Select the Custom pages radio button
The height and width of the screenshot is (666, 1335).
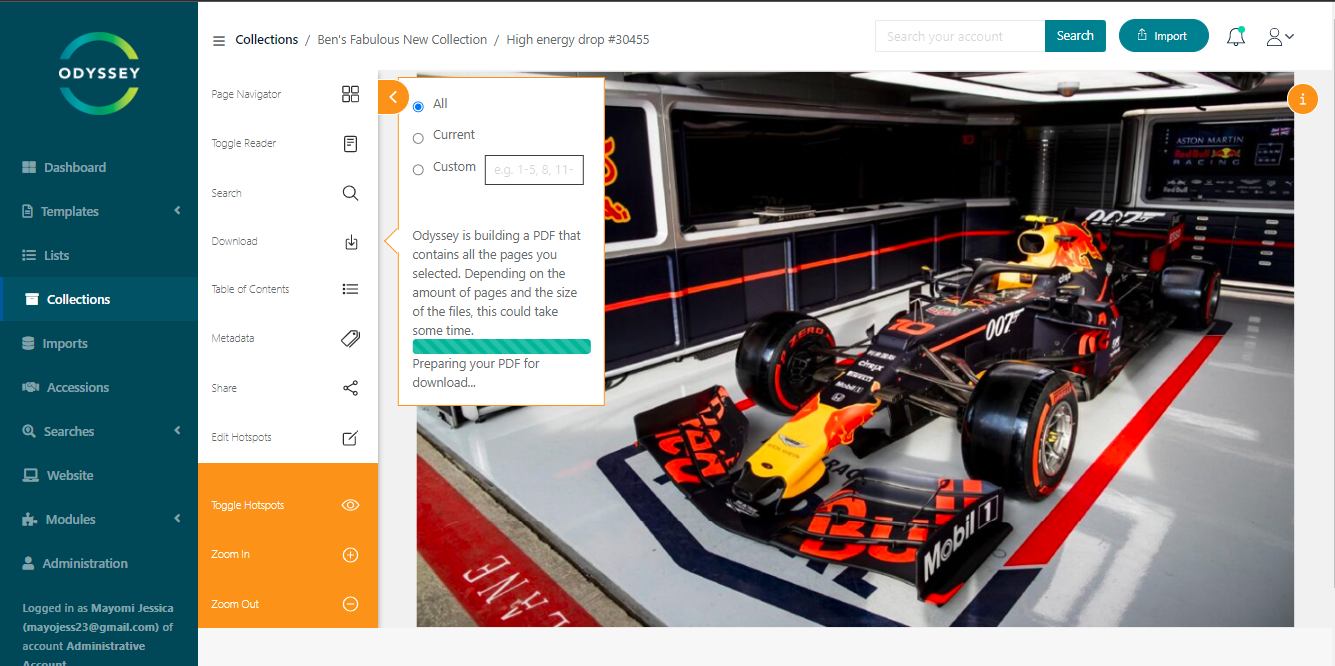(418, 170)
